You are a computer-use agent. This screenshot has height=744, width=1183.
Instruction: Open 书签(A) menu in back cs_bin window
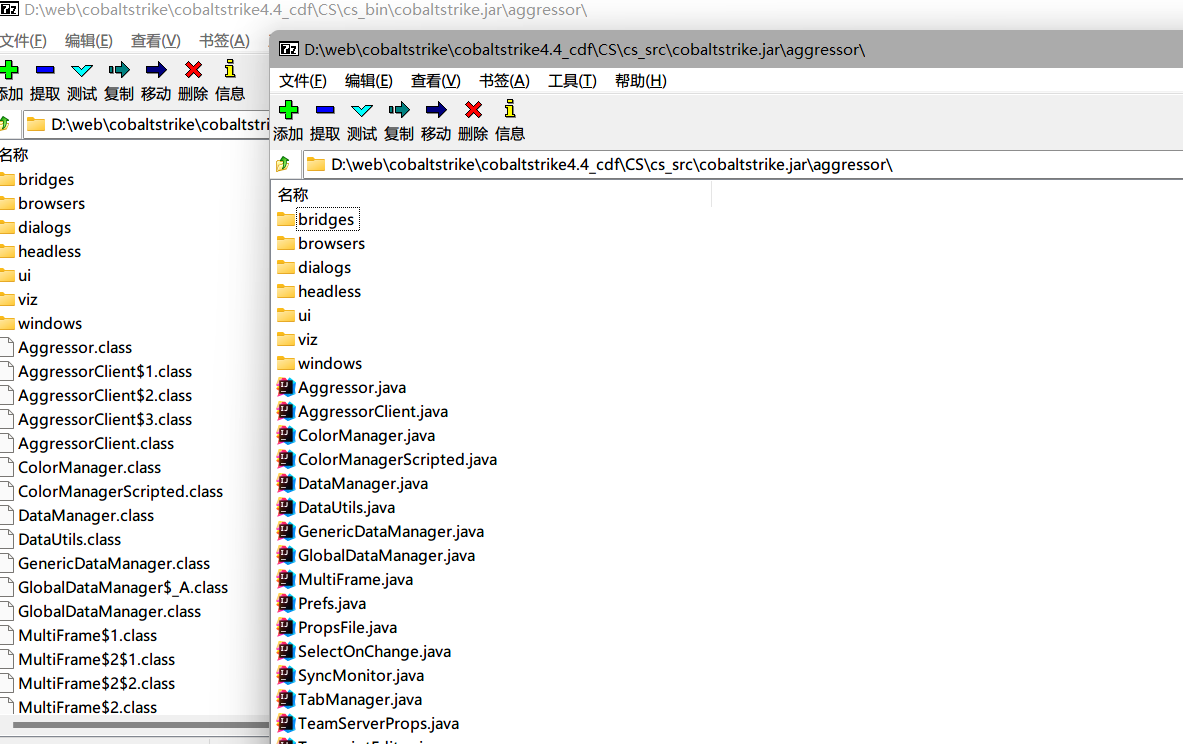(225, 41)
